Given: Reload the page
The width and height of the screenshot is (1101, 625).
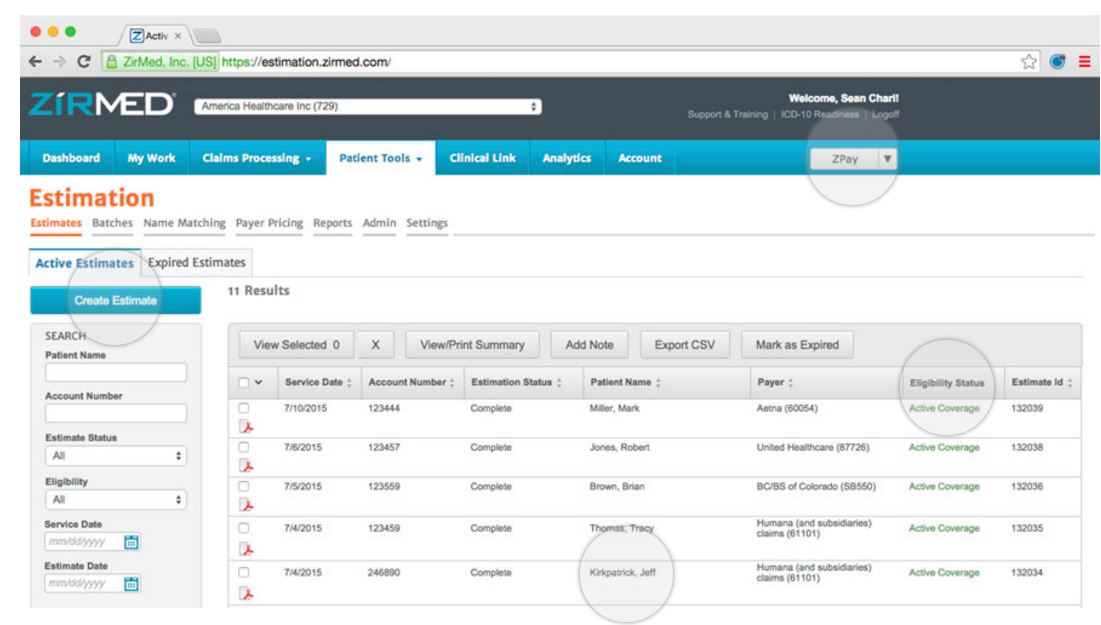Looking at the screenshot, I should click(84, 62).
